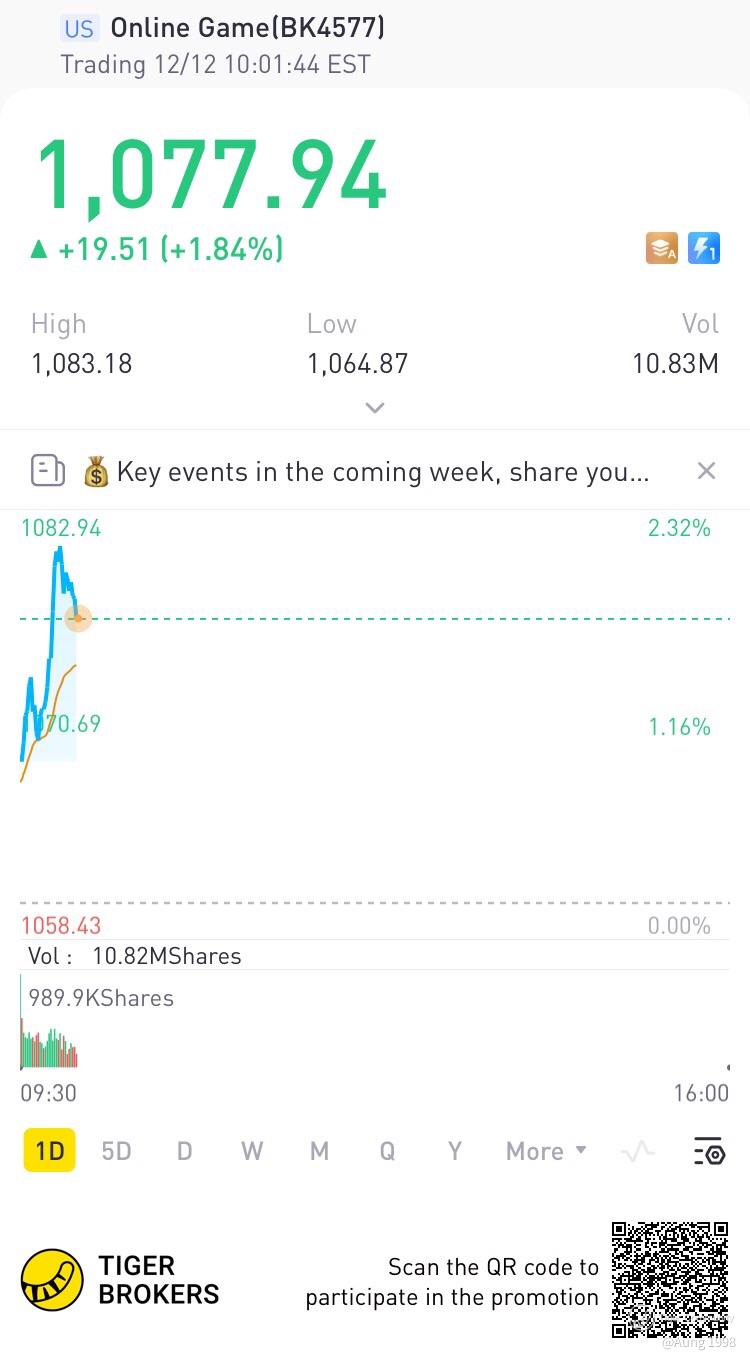Tap the Tiger Brokers logo
The width and height of the screenshot is (750, 1360).
pos(52,1280)
